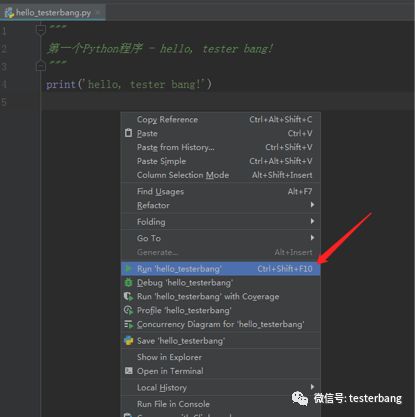Click the green bug debug icon
The height and width of the screenshot is (417, 415).
click(128, 282)
